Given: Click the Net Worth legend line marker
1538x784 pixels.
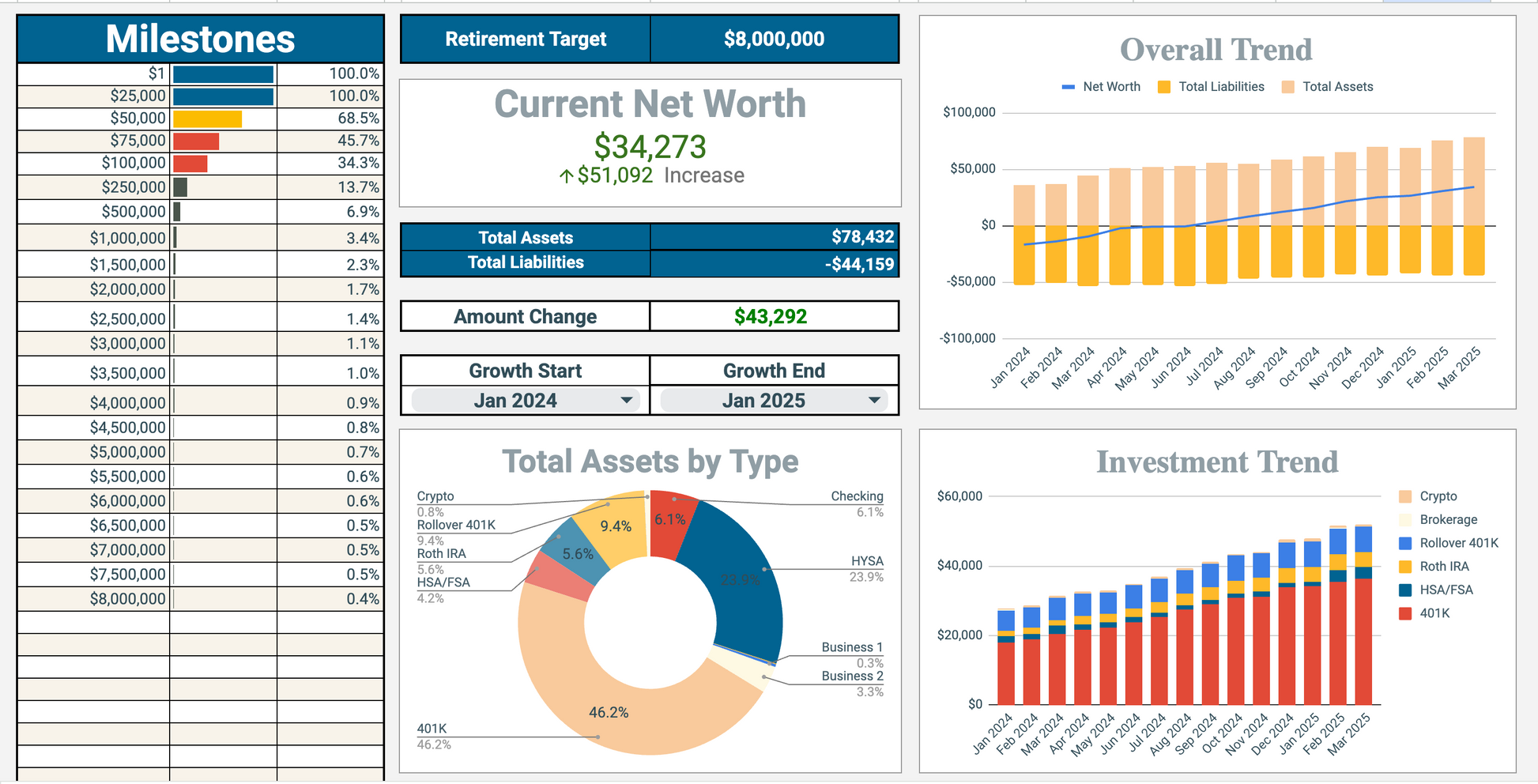Looking at the screenshot, I should coord(1068,87).
